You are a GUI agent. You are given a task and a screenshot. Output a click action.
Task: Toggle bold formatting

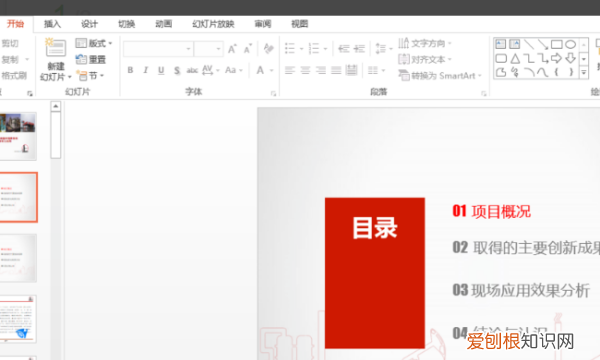coord(130,70)
